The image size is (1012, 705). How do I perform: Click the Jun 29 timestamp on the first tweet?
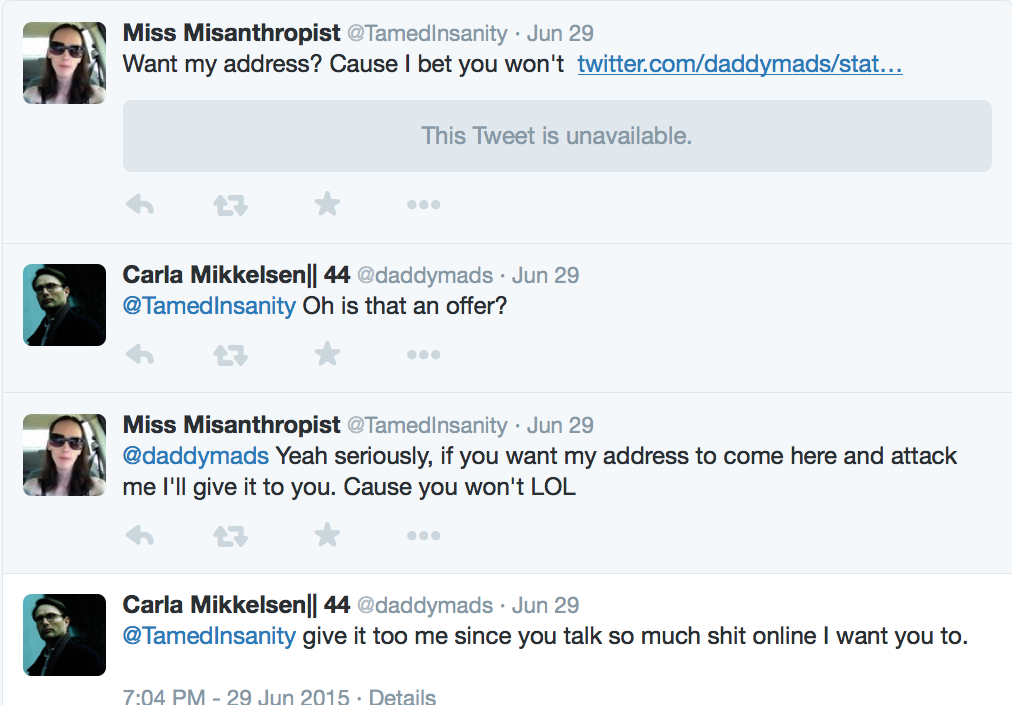(x=560, y=33)
